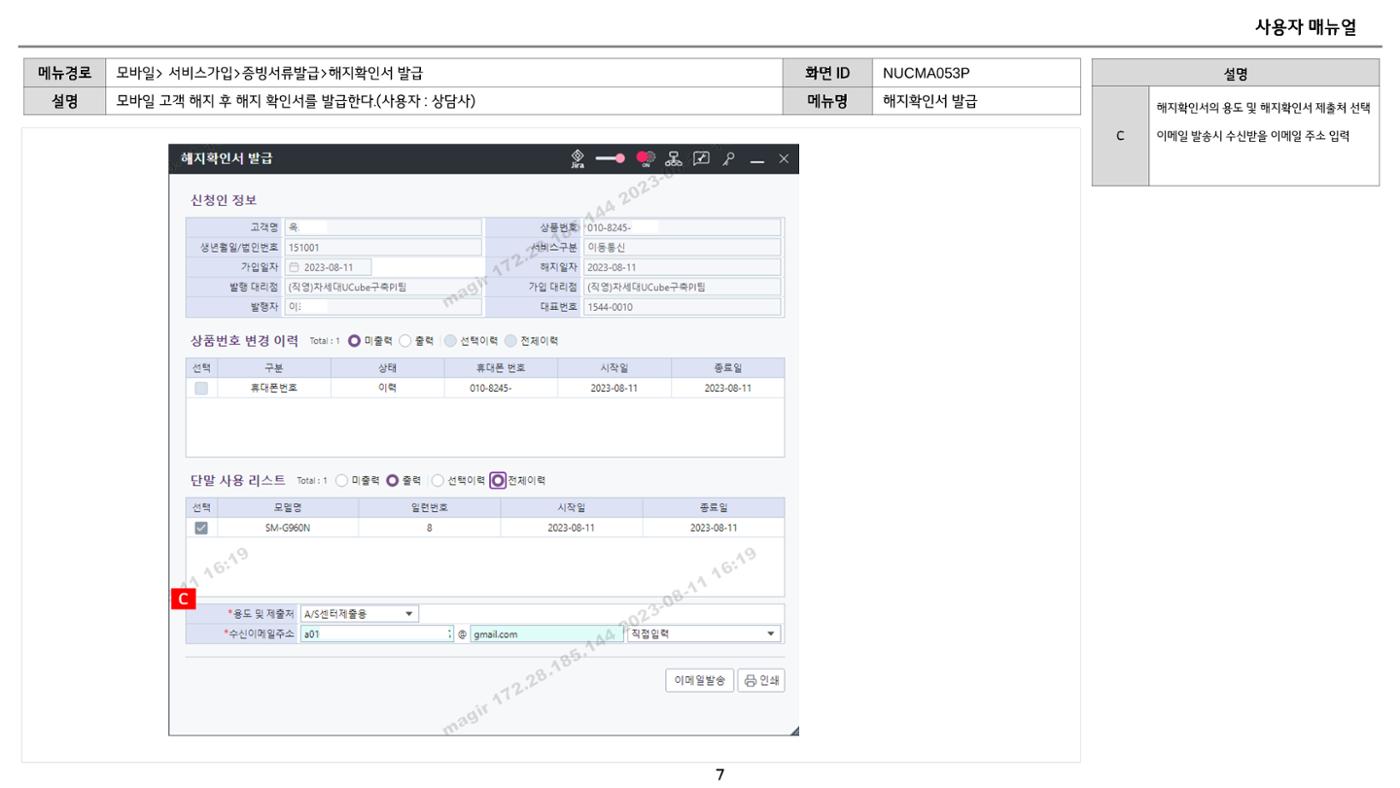Screen dimensions: 1400x788
Task: Click the gmail.com domain input field
Action: tap(546, 634)
